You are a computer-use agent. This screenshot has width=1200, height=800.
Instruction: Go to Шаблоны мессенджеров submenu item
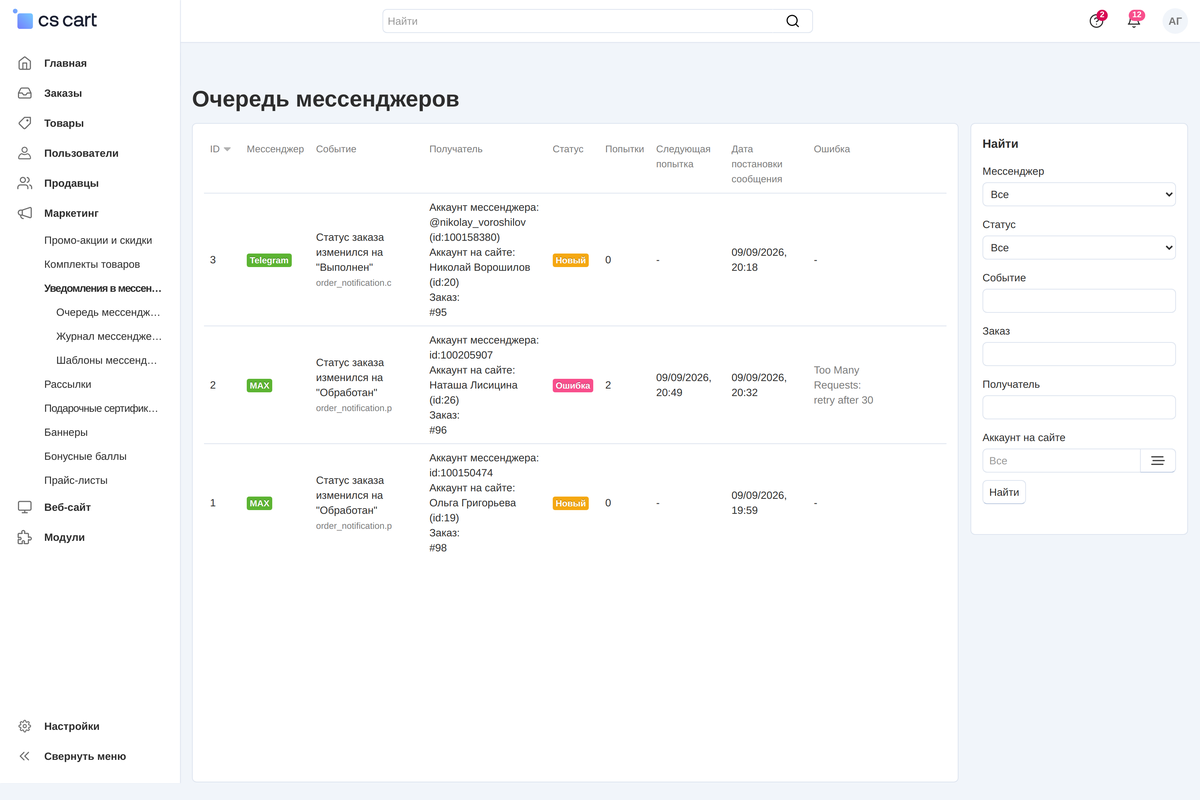click(x=107, y=360)
